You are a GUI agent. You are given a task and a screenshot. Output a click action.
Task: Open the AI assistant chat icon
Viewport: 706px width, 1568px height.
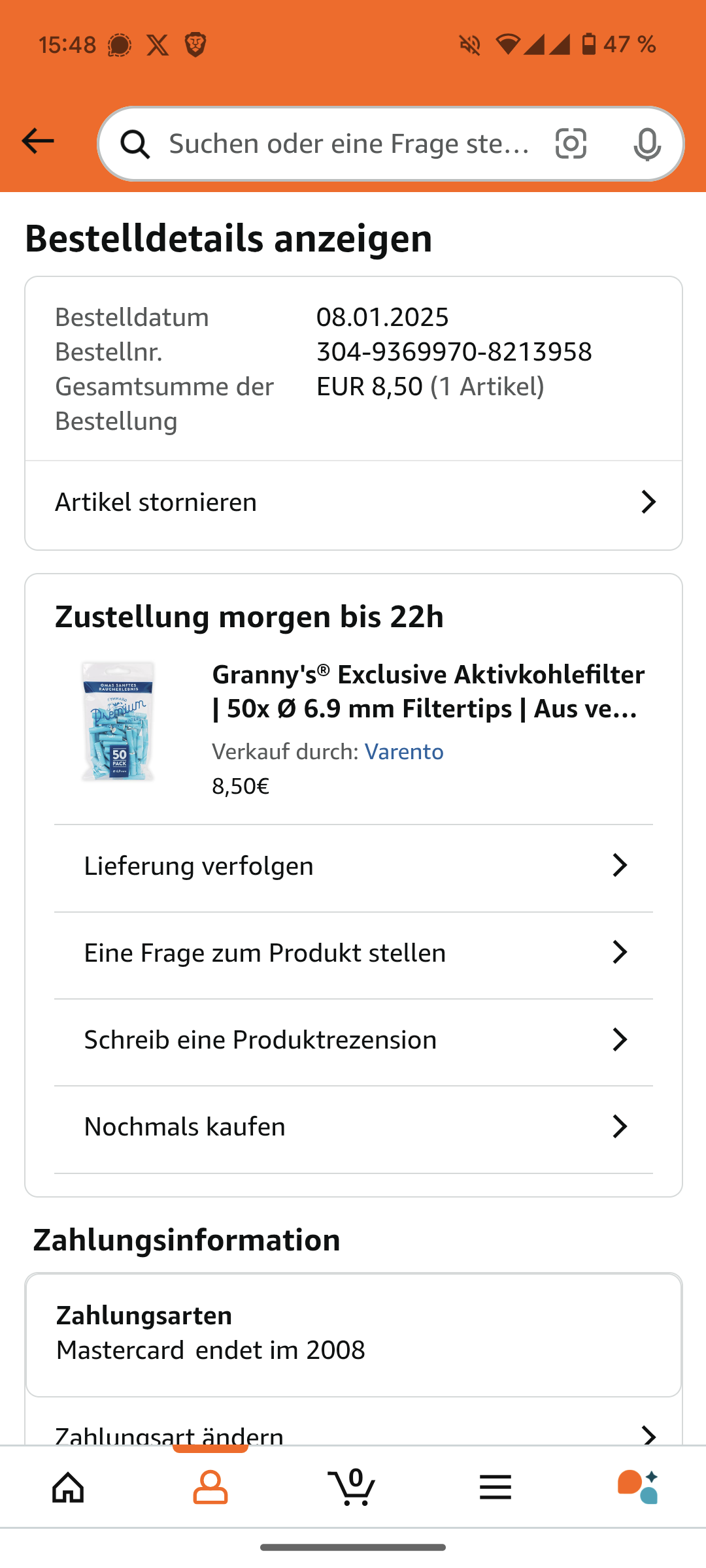pos(637,1488)
